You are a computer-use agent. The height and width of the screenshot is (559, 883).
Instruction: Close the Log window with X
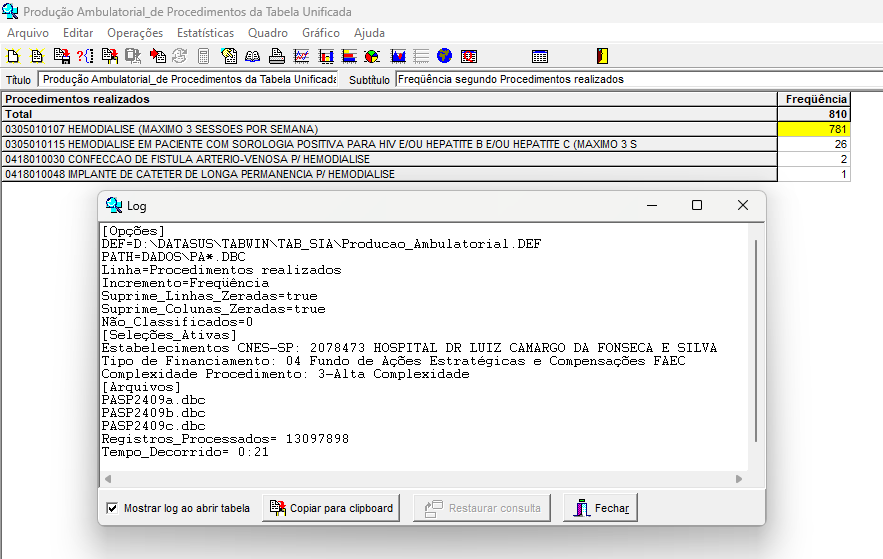[x=743, y=205]
